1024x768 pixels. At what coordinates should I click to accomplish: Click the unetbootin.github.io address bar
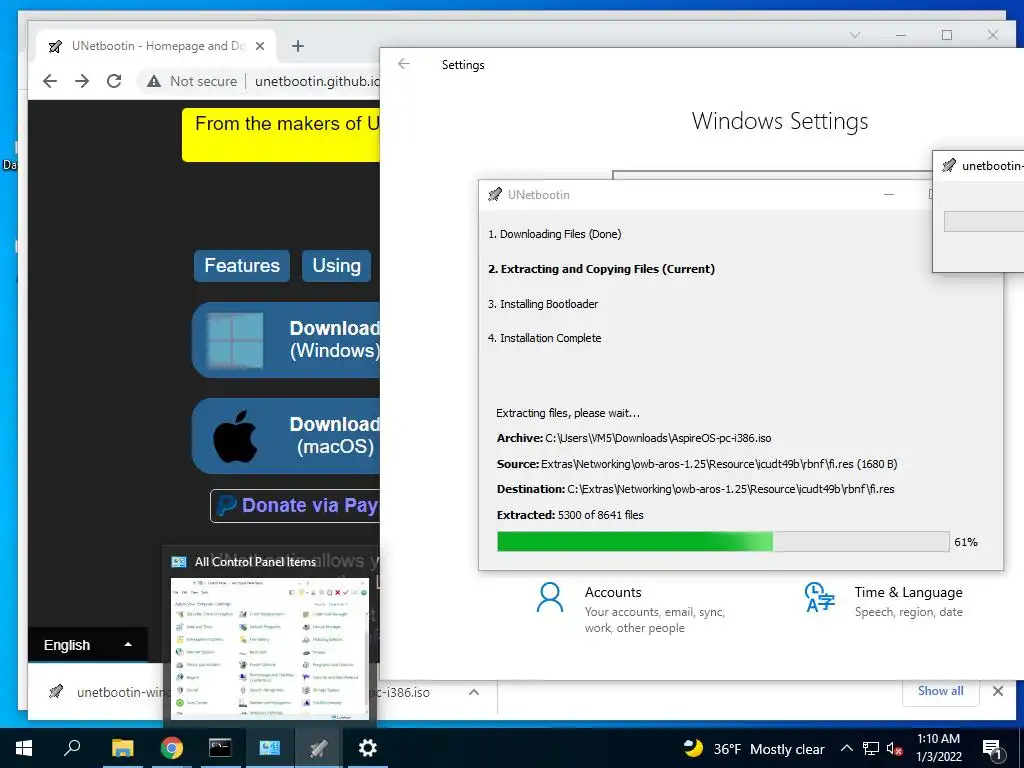[317, 81]
